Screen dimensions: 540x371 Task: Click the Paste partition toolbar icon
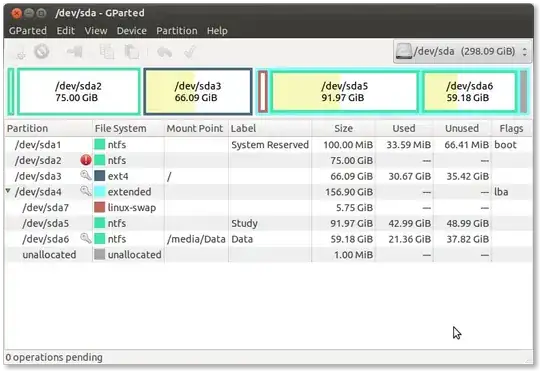tap(132, 52)
